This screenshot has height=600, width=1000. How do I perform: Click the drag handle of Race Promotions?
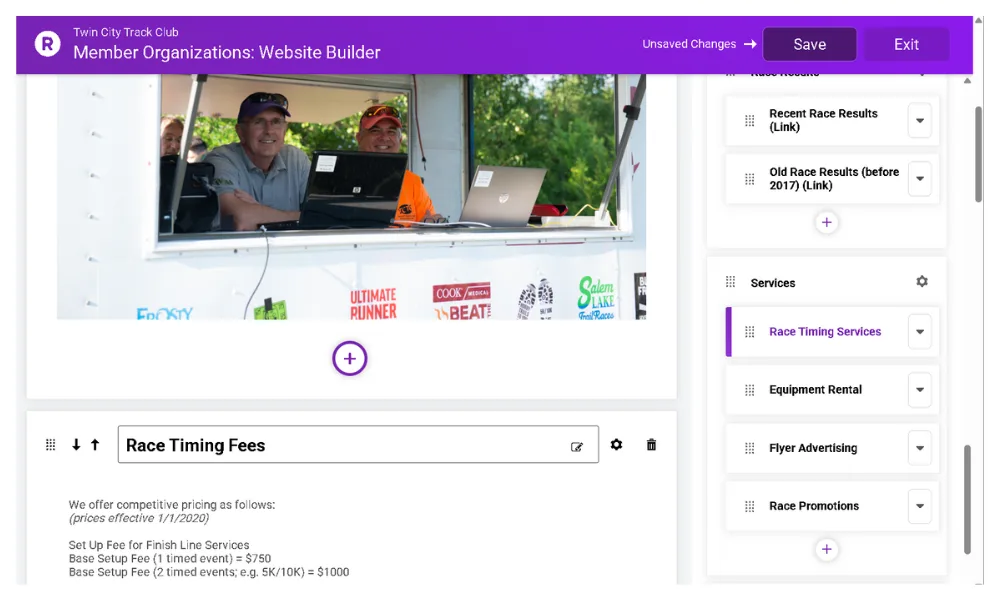click(x=749, y=506)
